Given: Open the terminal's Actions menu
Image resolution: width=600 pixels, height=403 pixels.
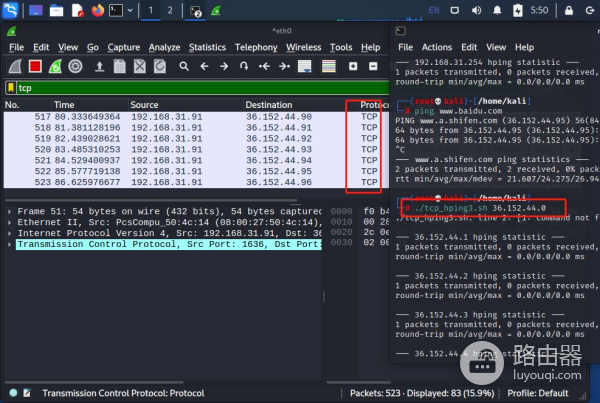Looking at the screenshot, I should pos(436,47).
